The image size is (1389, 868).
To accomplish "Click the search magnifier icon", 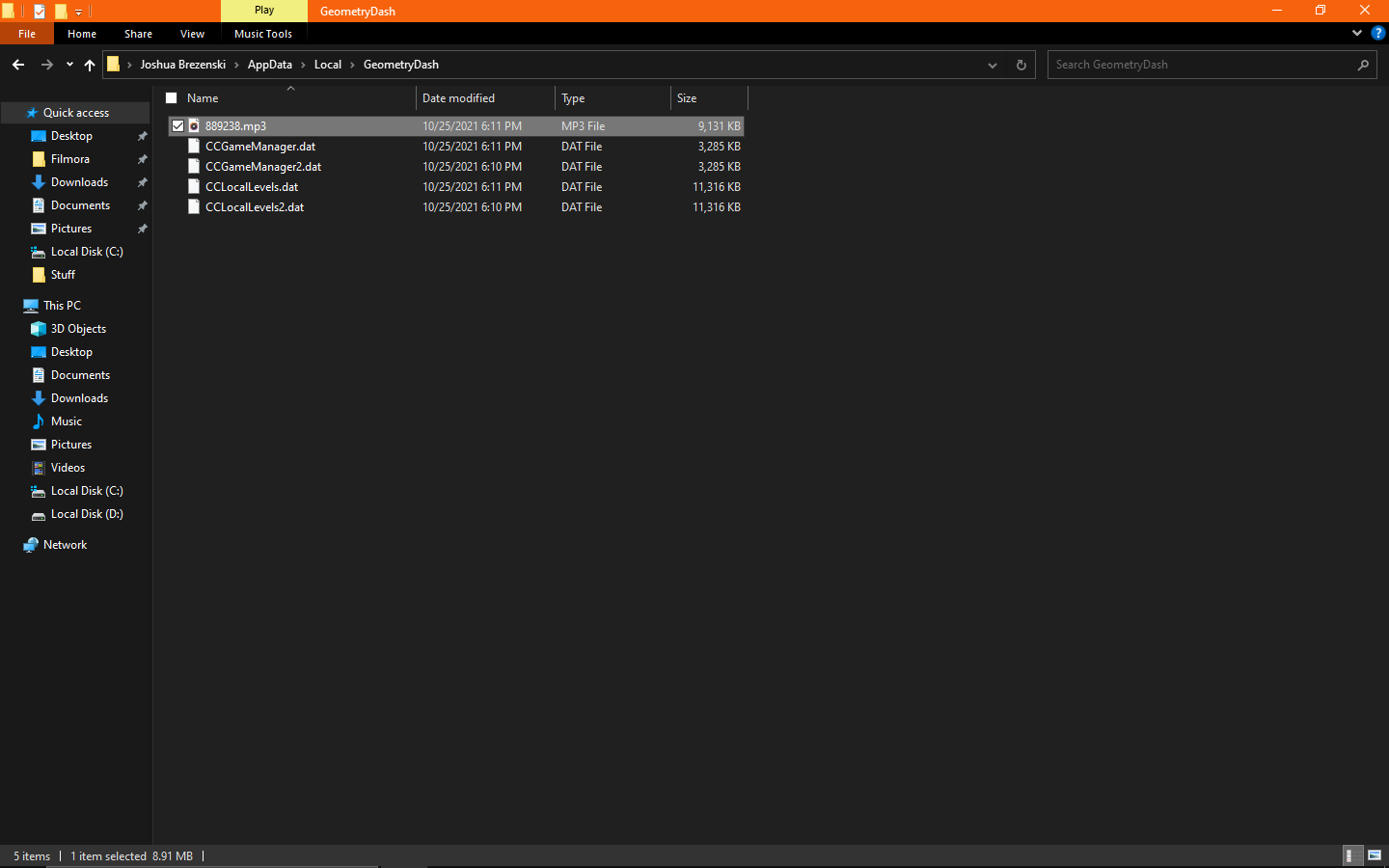I will click(x=1363, y=65).
